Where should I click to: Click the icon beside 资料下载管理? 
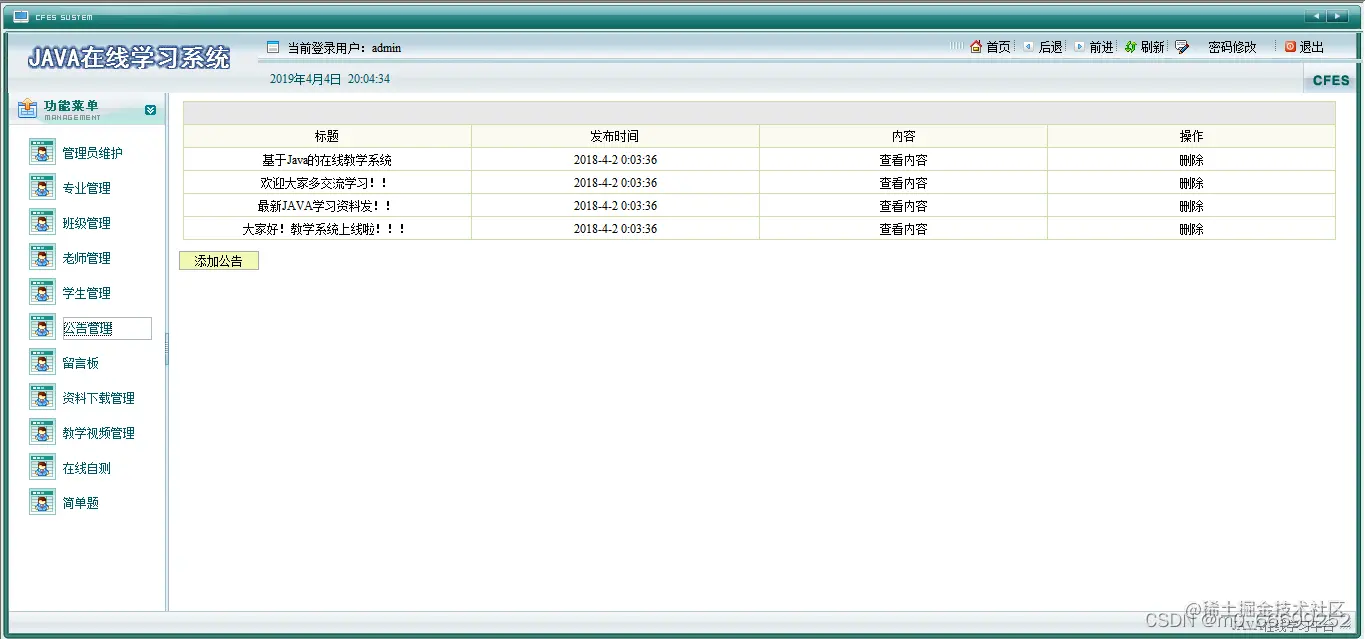[x=42, y=397]
